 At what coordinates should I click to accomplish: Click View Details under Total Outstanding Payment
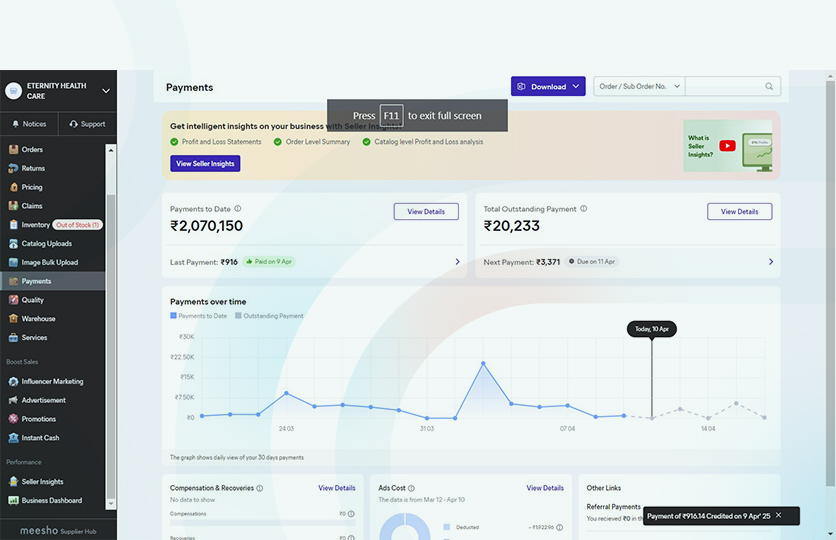739,212
